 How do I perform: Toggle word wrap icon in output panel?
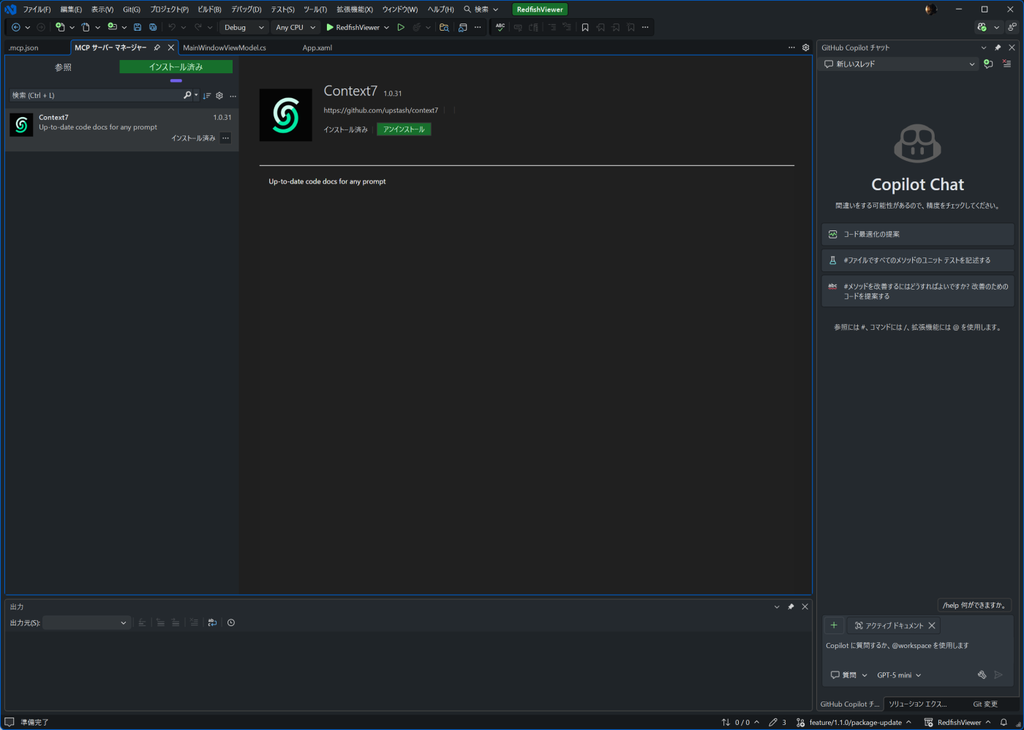click(212, 623)
